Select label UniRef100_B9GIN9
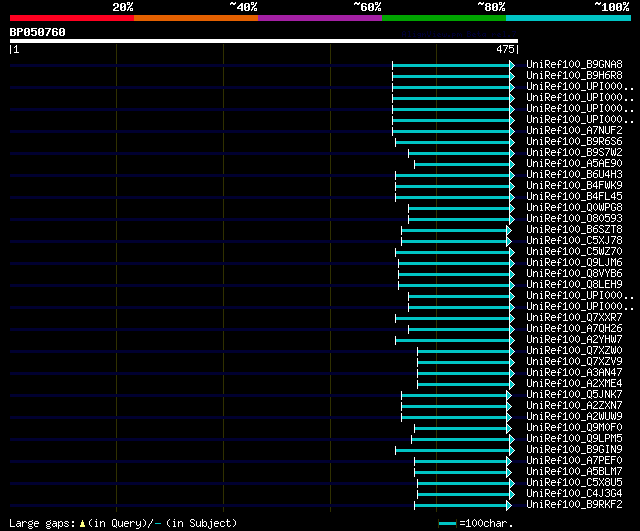The image size is (640, 531). coord(574,450)
